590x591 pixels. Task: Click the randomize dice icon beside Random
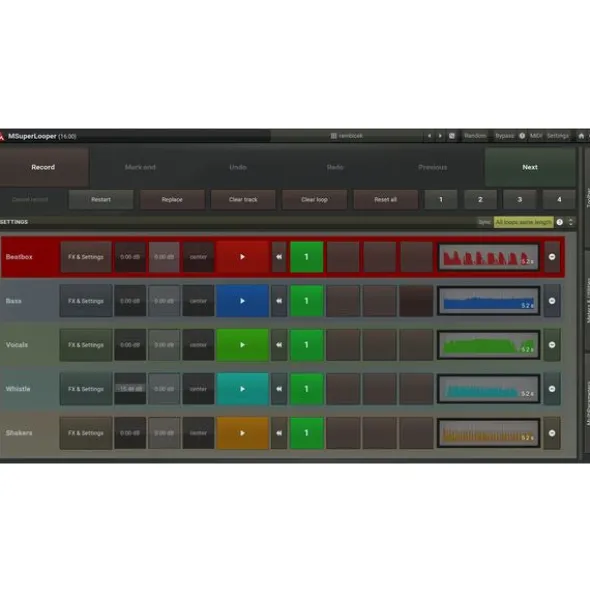452,136
